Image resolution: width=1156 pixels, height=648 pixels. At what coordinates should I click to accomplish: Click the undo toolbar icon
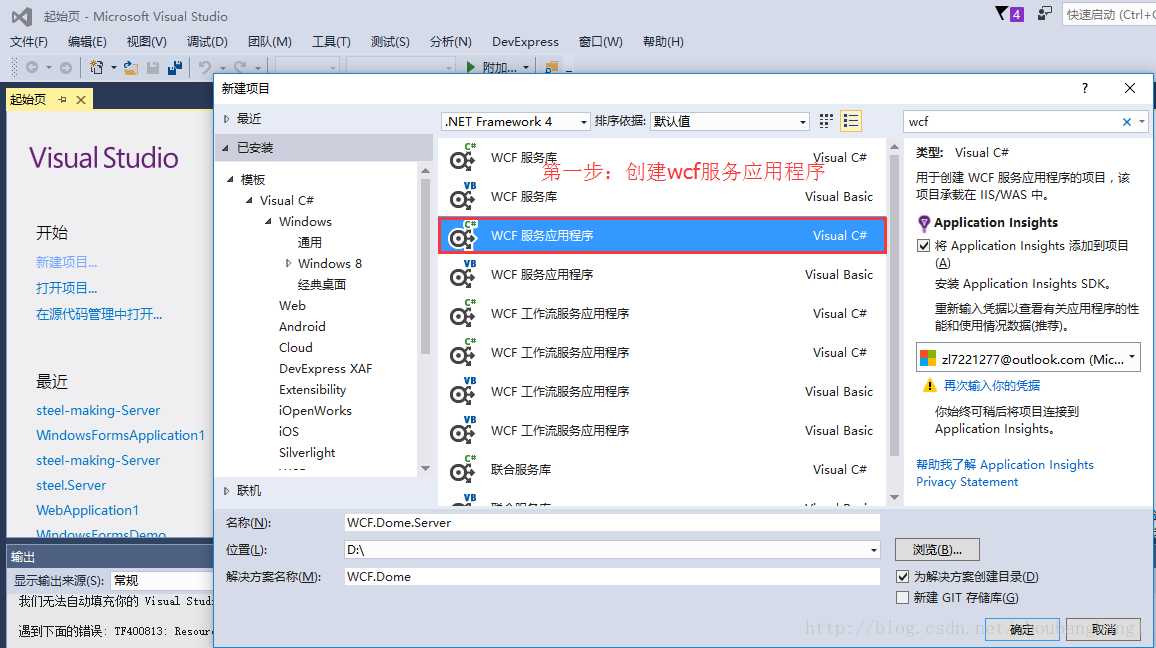coord(204,67)
